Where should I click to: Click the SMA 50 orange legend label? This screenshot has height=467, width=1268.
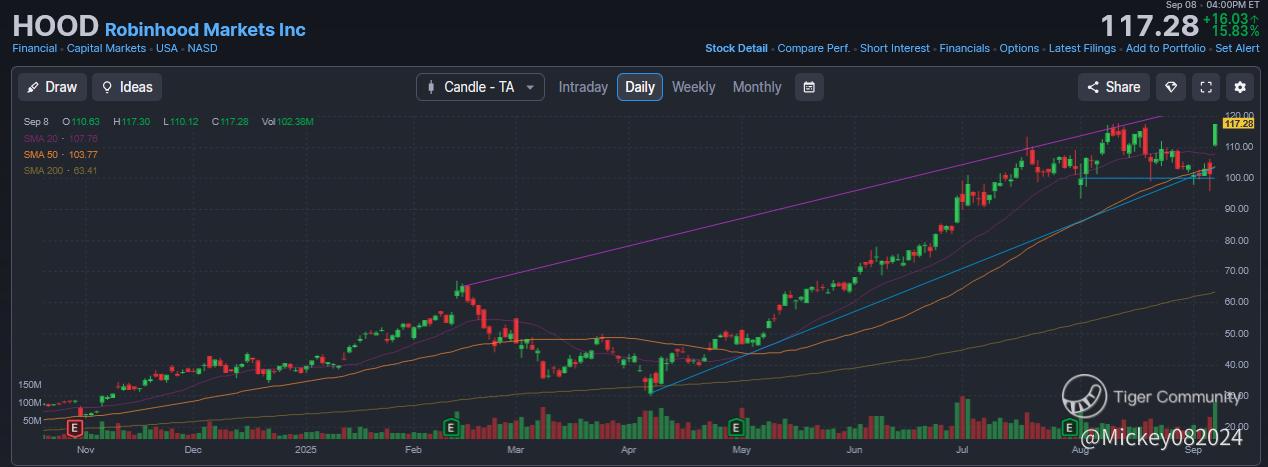coord(61,155)
